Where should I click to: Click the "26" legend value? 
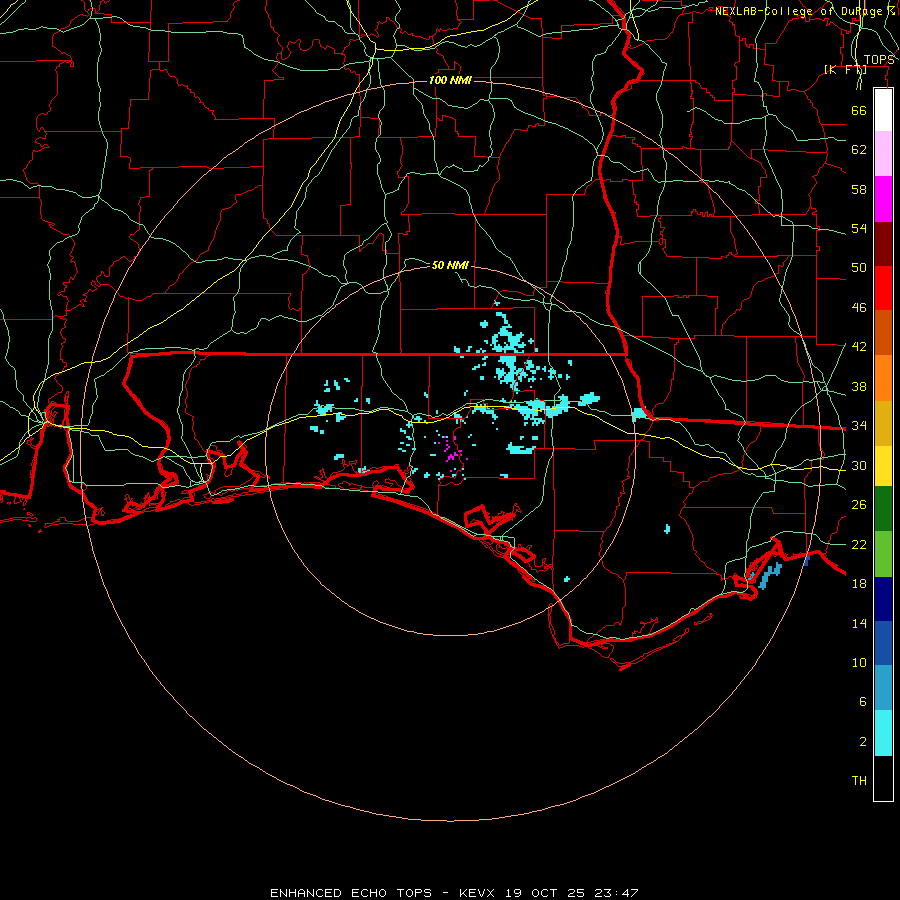click(x=859, y=505)
